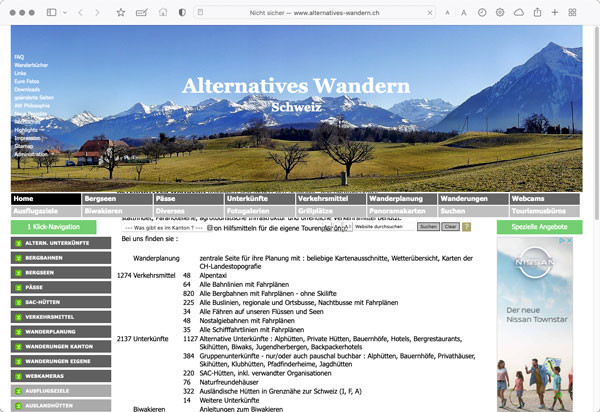Click the history clock icon in toolbar
The height and width of the screenshot is (412, 600).
tap(482, 12)
